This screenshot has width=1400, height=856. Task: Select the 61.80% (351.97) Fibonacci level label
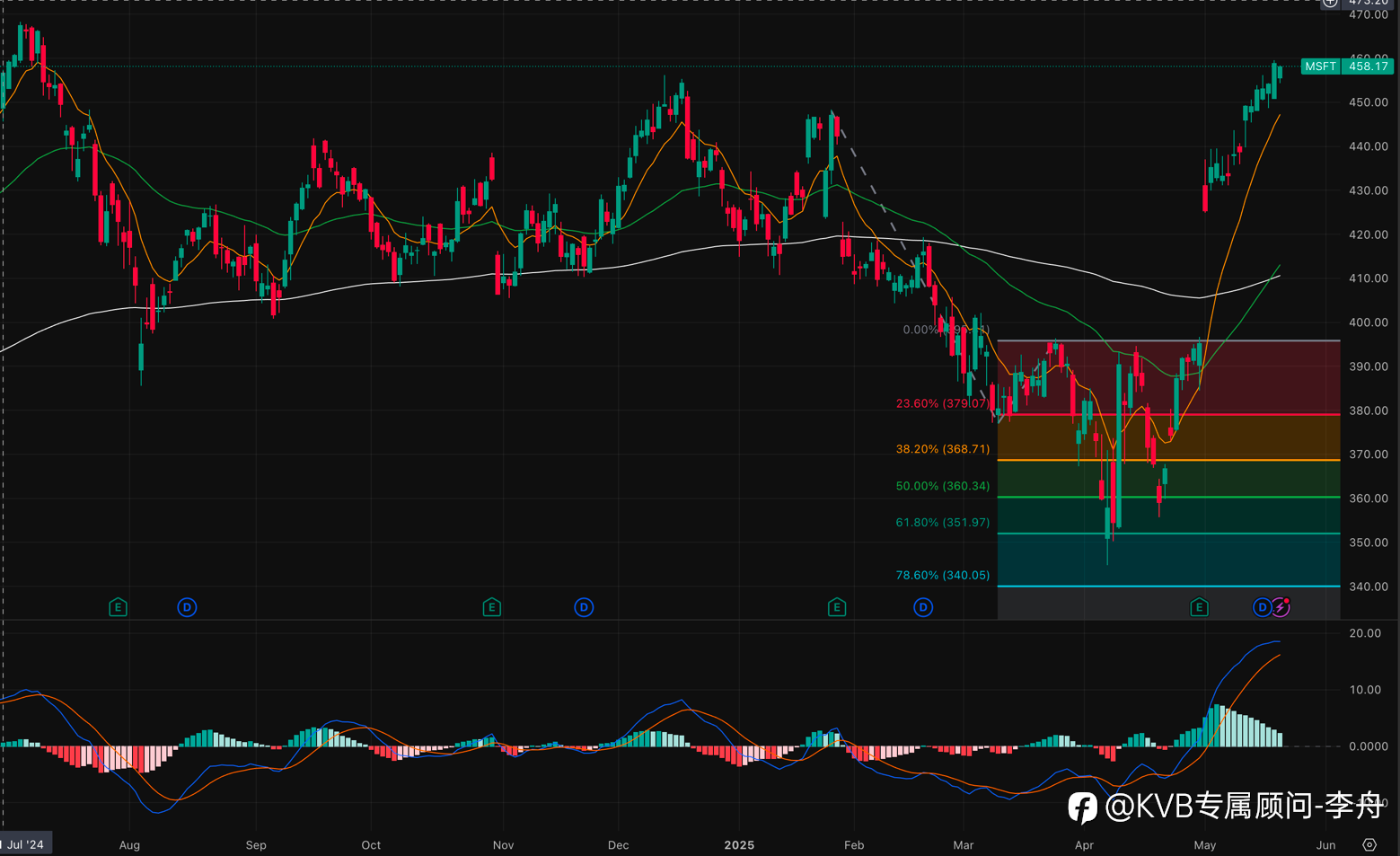(943, 522)
